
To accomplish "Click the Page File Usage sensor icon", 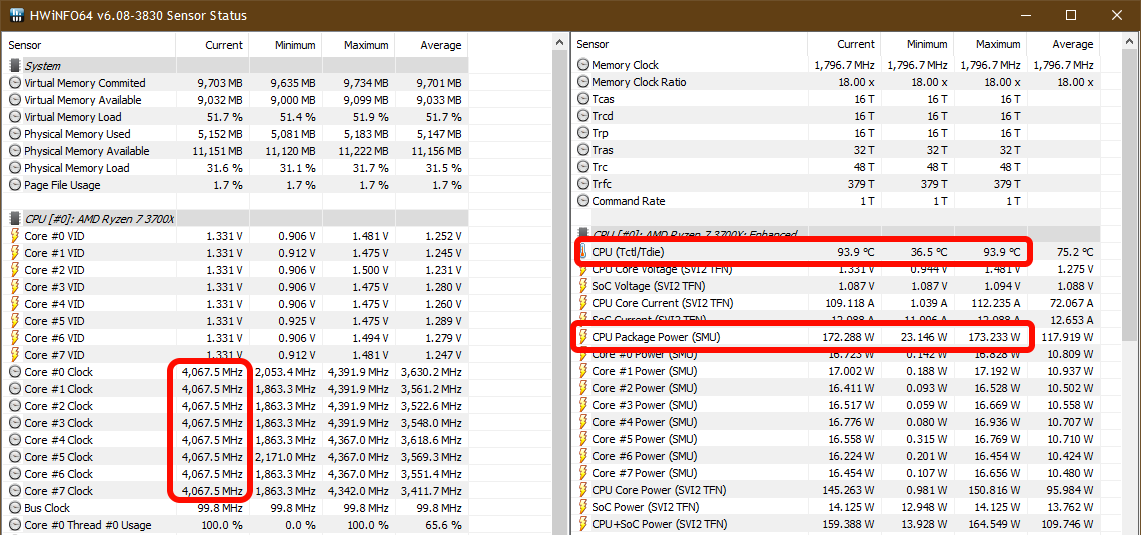I will (15, 185).
